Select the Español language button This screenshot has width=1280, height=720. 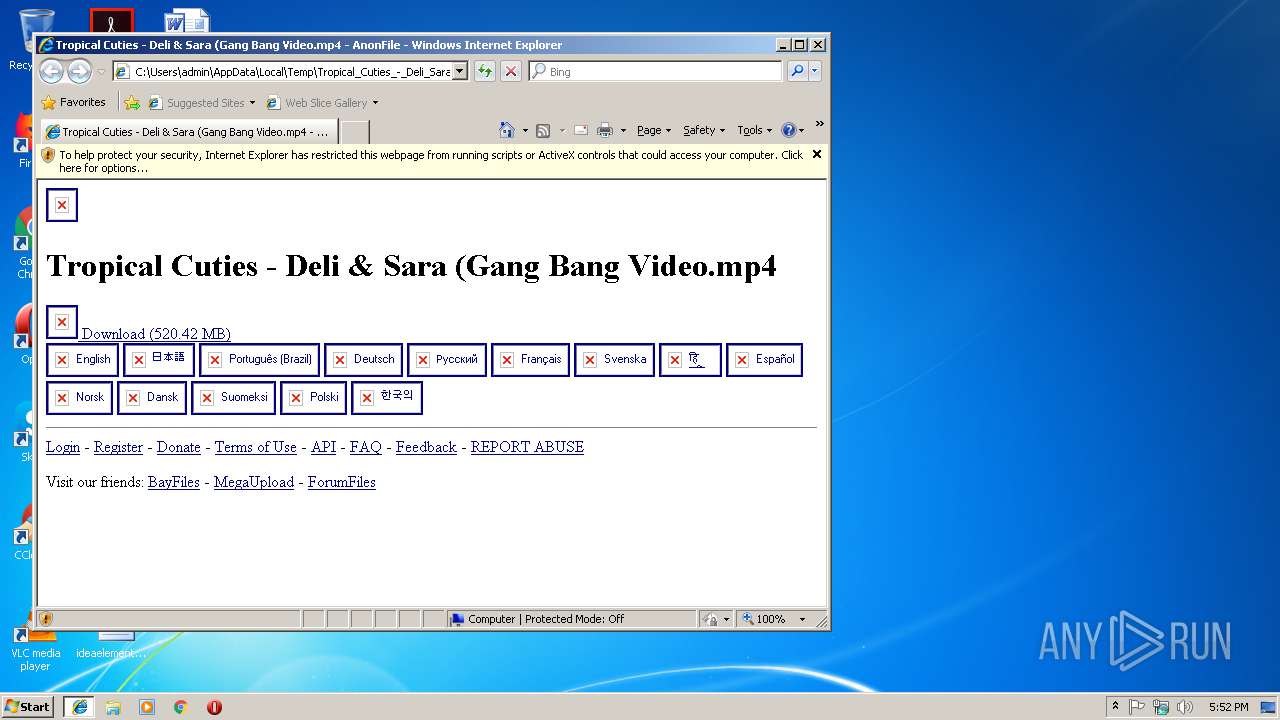coord(764,360)
